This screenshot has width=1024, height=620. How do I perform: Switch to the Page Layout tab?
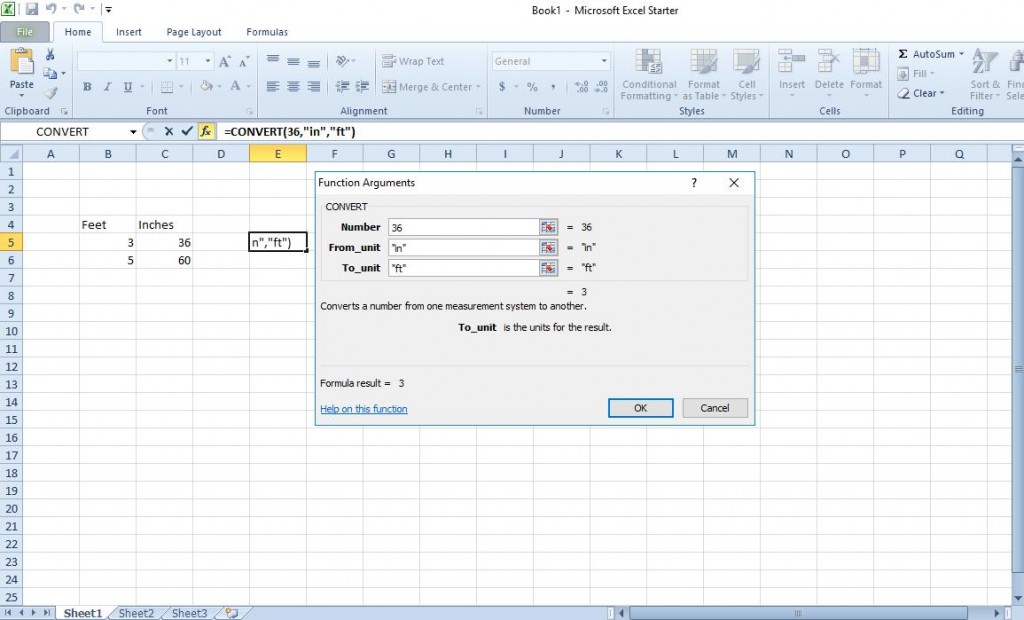coord(193,31)
